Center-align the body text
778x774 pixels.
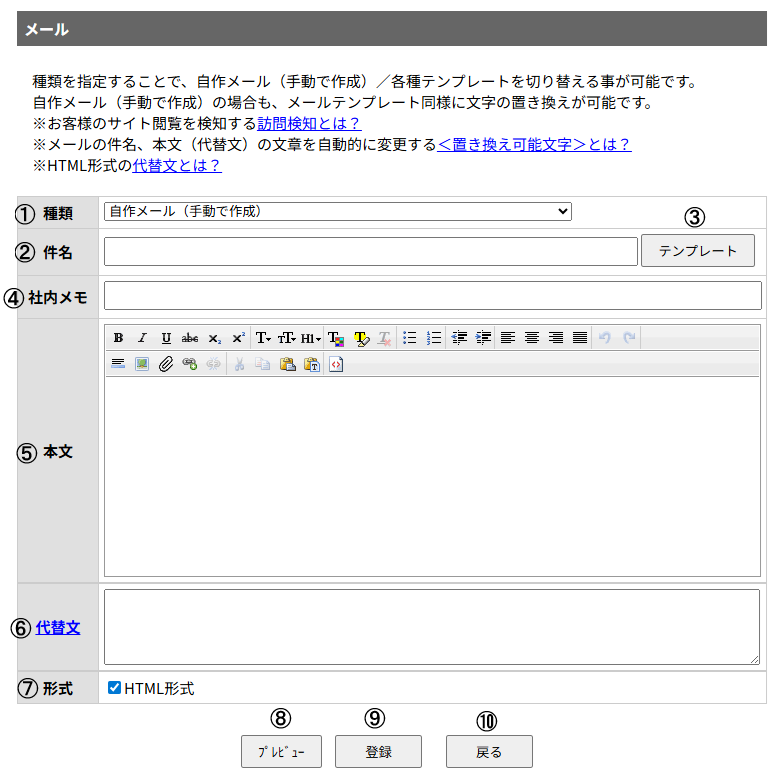click(x=532, y=338)
